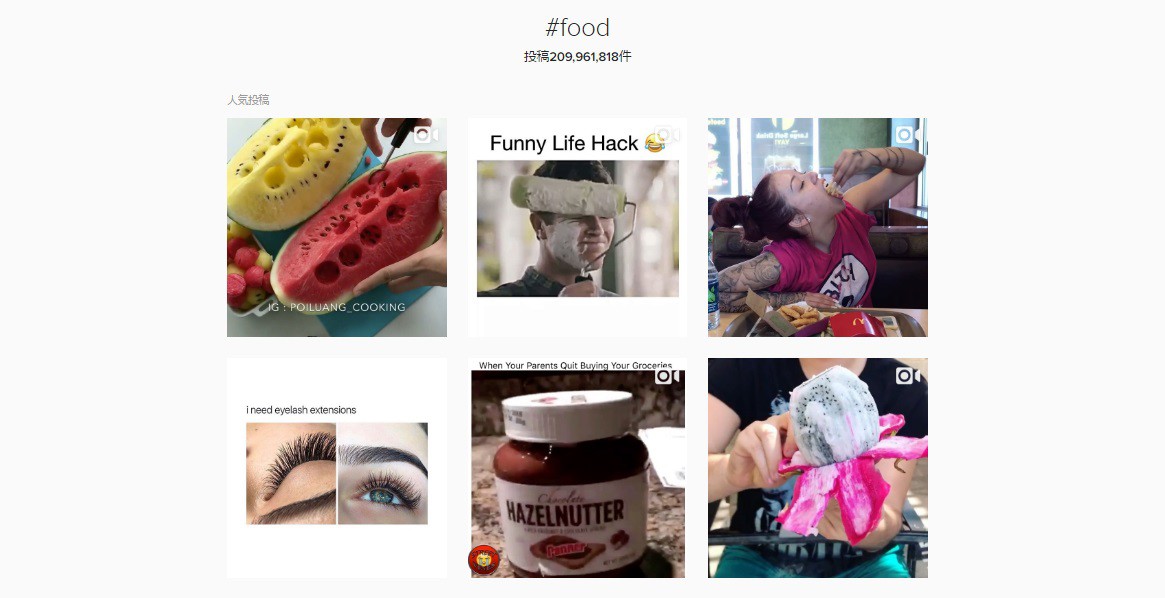Click the laughing emoji beside Funny Life Hack
This screenshot has width=1165, height=598.
tap(655, 143)
